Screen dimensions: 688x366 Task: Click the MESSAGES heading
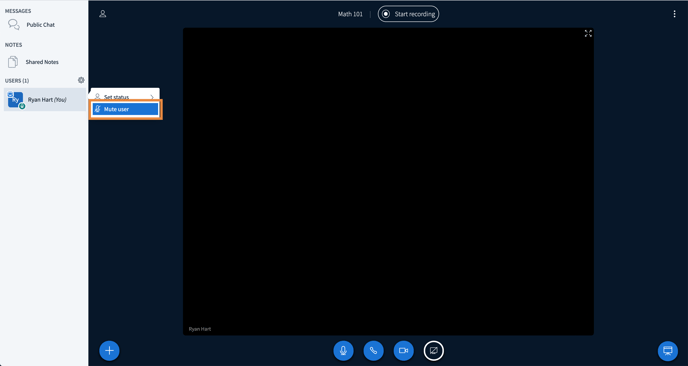tap(18, 11)
